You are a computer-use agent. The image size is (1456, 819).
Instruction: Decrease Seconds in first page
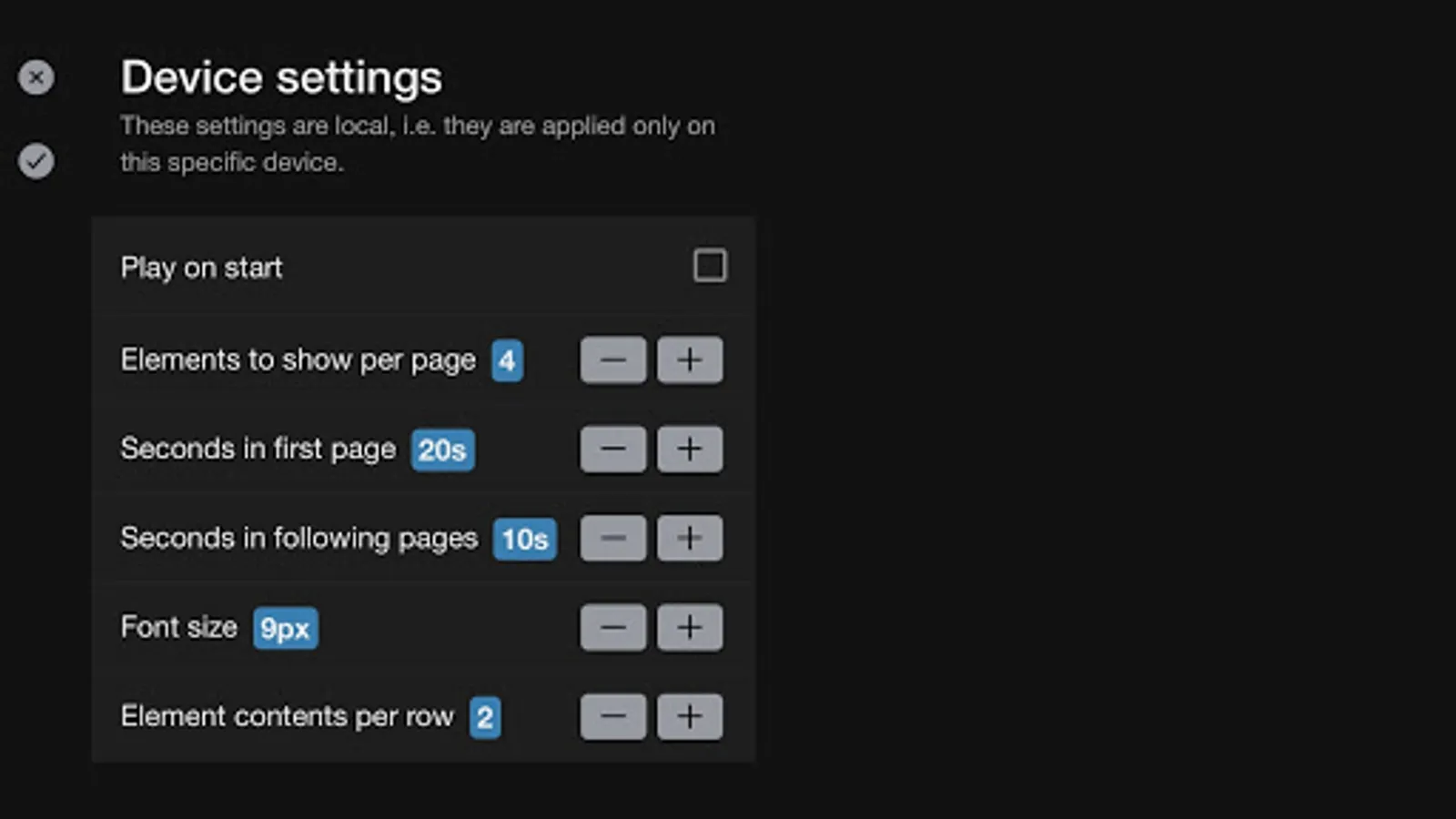[x=613, y=449]
